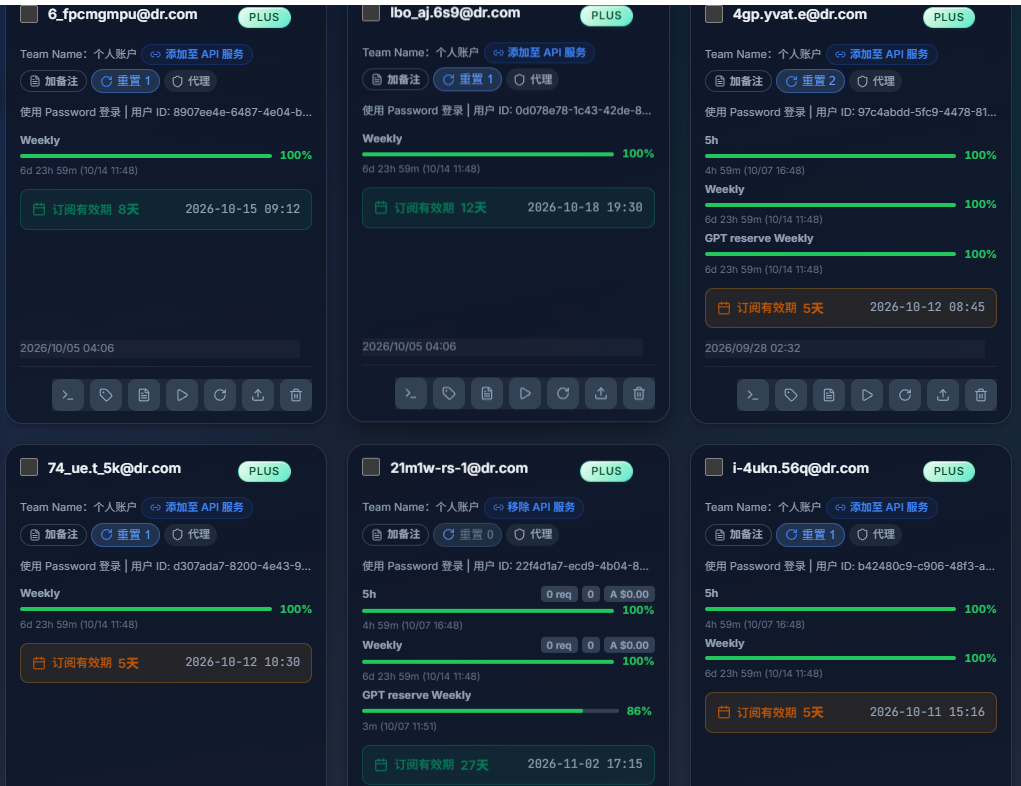The image size is (1021, 786).
Task: Click Weekly progress bar on 6_fpcmgmpu@dr.com card
Action: coord(146,156)
